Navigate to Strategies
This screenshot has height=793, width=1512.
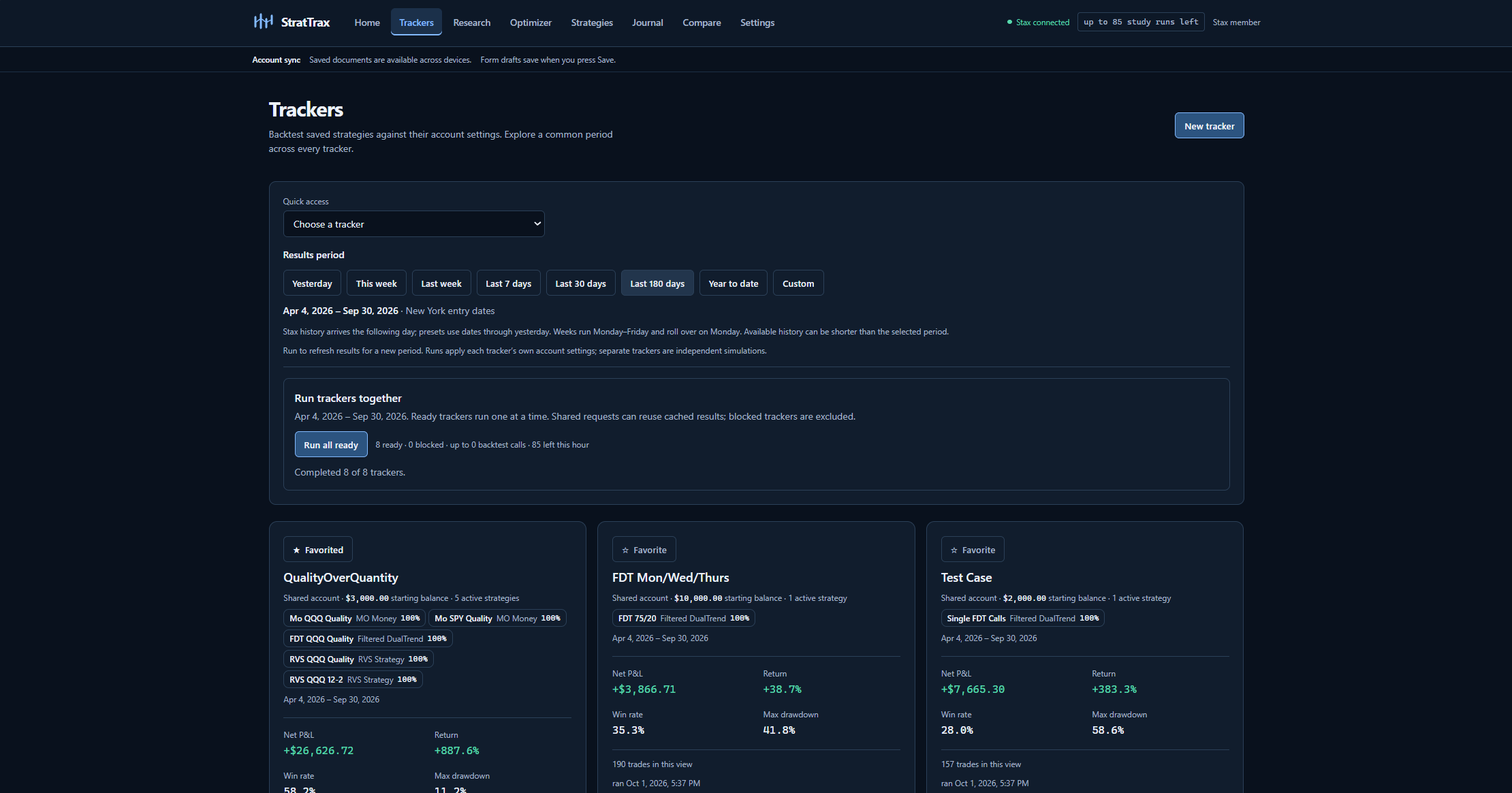pyautogui.click(x=592, y=22)
